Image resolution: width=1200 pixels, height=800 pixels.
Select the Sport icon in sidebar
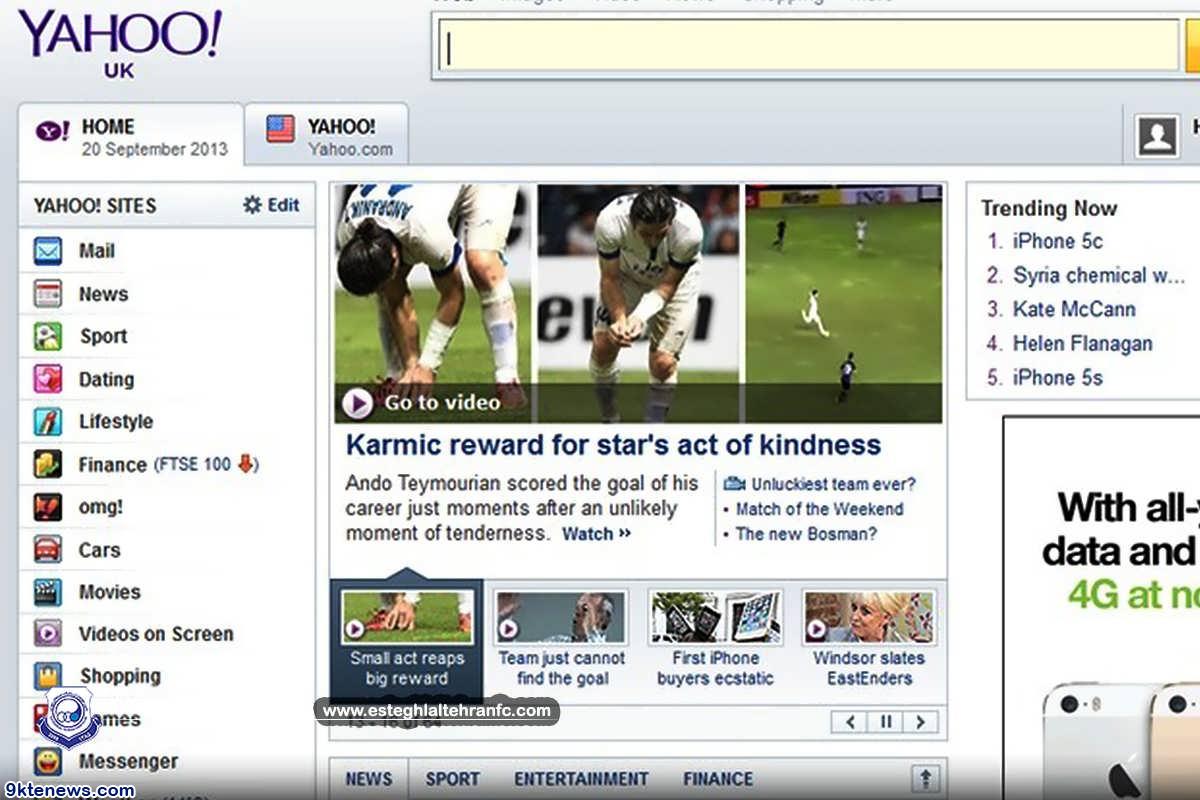[x=48, y=336]
